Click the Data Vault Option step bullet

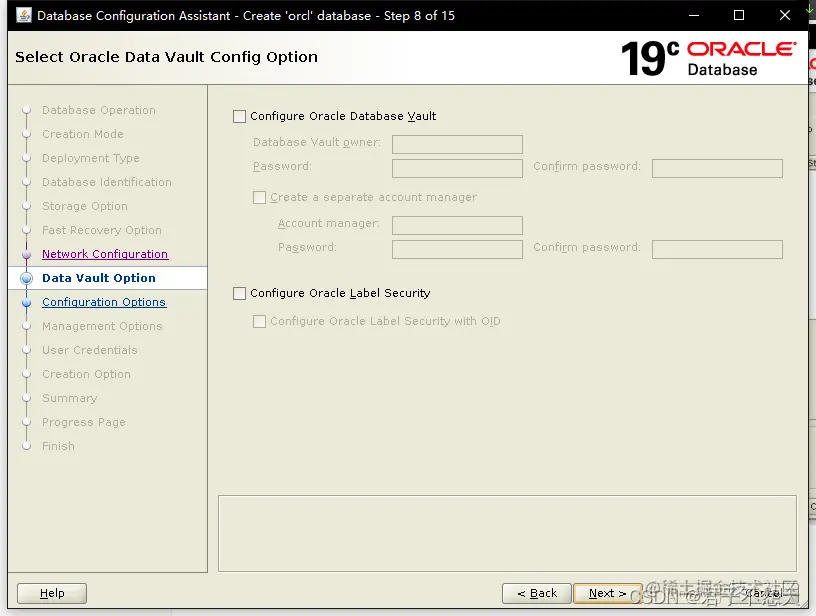click(x=27, y=278)
